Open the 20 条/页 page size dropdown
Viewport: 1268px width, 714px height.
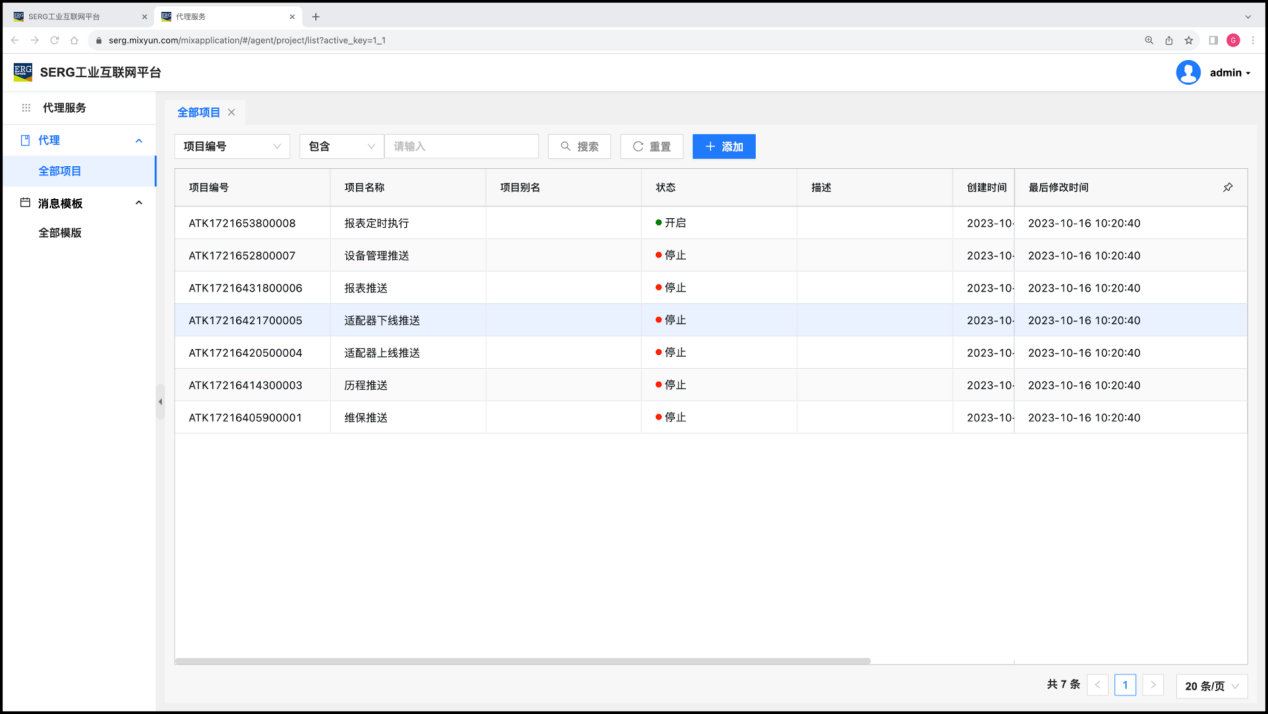pos(1211,685)
